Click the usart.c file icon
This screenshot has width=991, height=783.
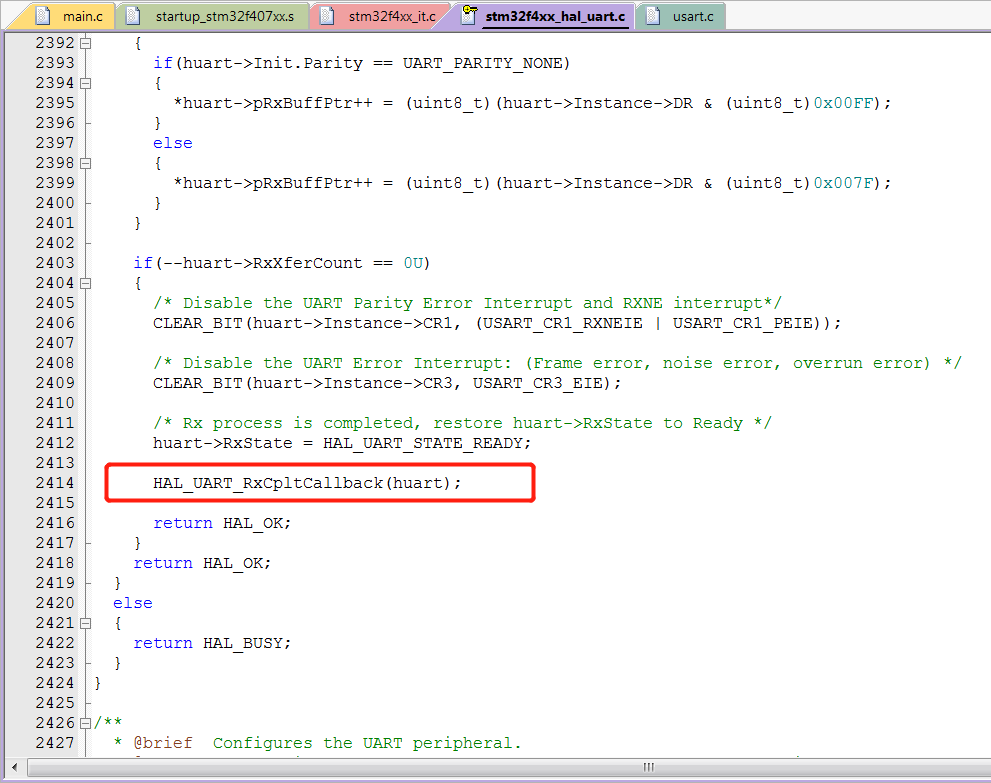[x=653, y=15]
